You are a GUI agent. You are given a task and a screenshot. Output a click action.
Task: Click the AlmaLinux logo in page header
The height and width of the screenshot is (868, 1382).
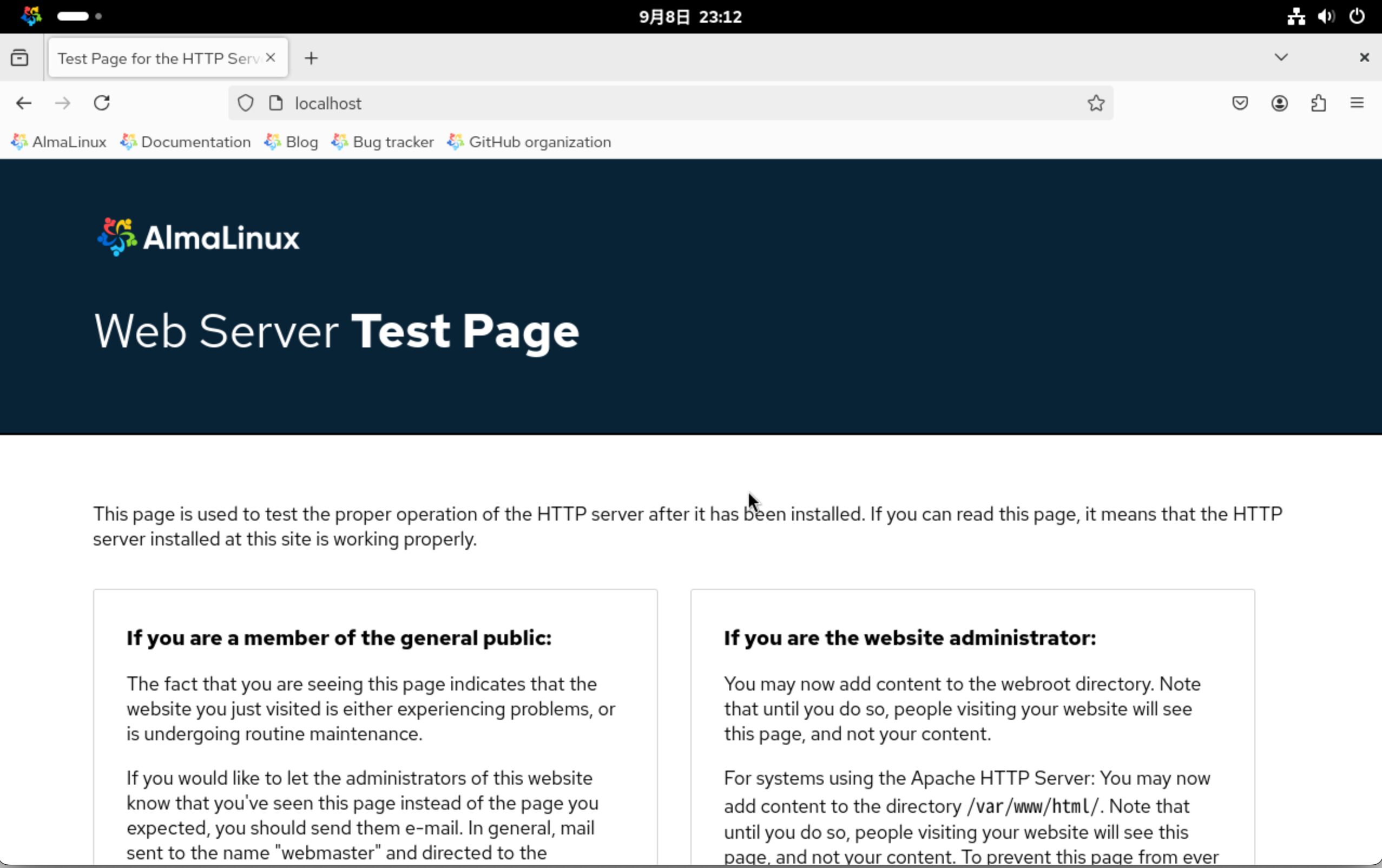tap(199, 237)
